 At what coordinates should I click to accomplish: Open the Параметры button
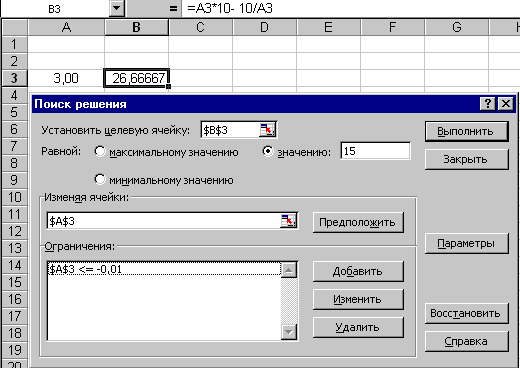click(x=467, y=243)
